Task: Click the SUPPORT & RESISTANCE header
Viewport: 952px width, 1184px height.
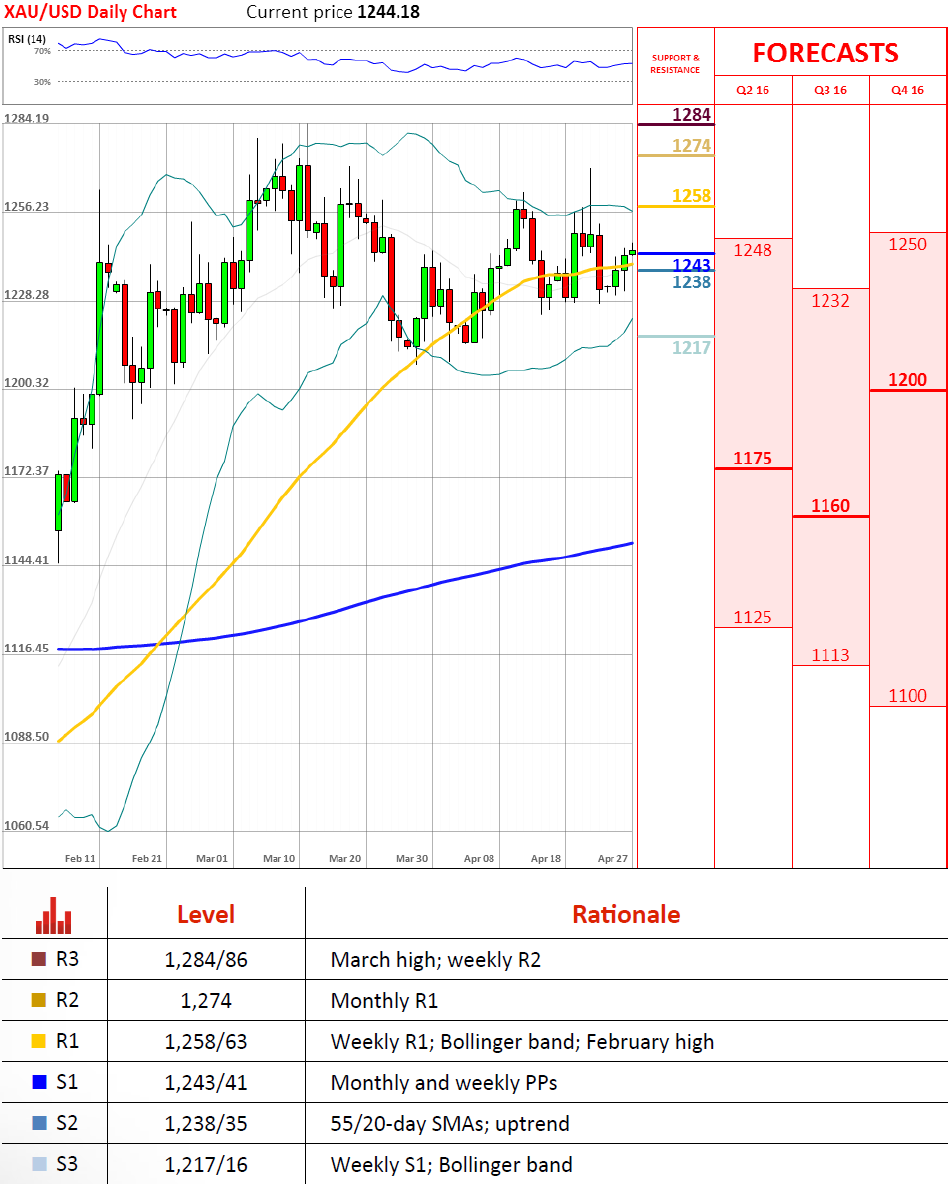Action: [x=675, y=63]
